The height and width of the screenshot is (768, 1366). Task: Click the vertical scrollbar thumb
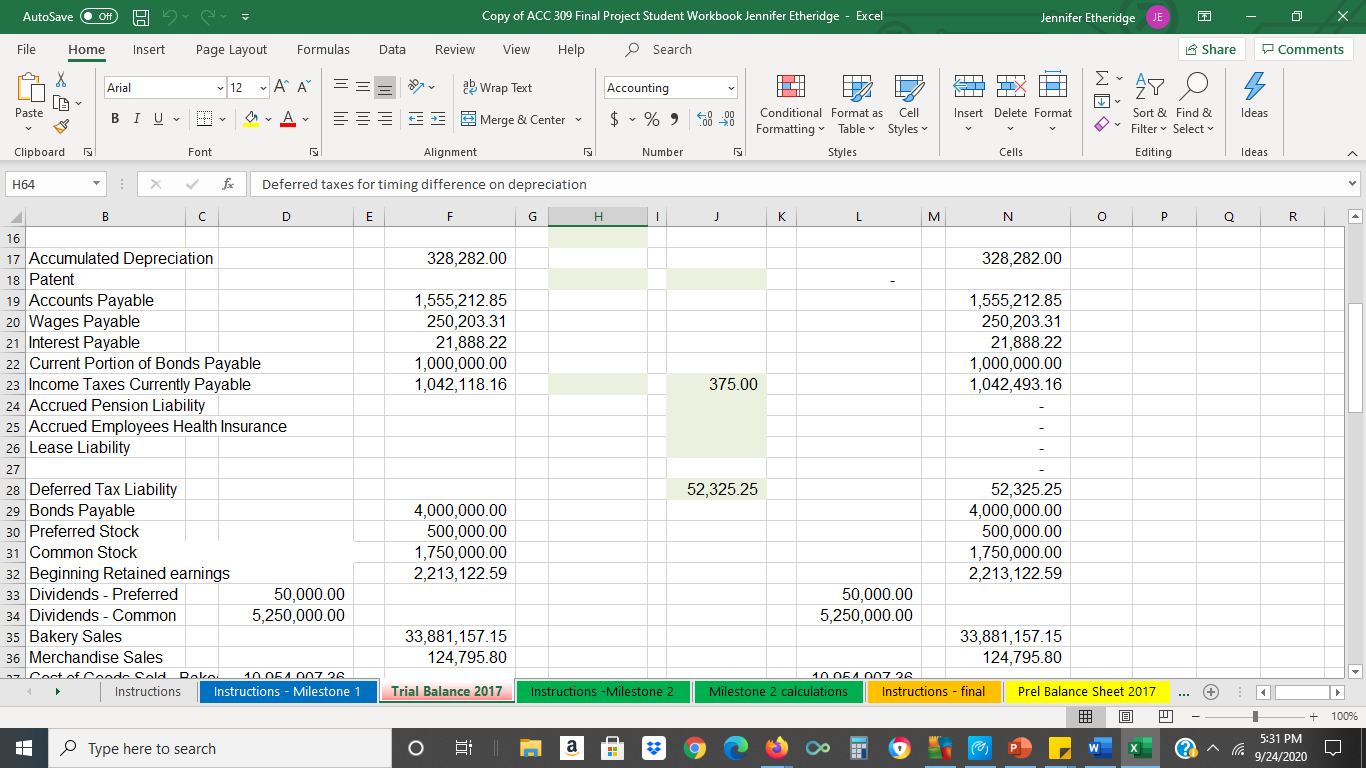1355,358
